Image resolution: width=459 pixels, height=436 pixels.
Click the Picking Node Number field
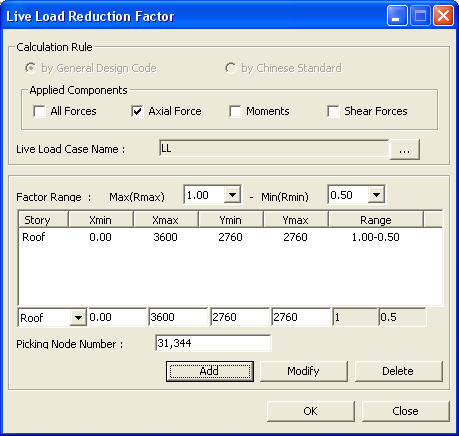point(213,343)
